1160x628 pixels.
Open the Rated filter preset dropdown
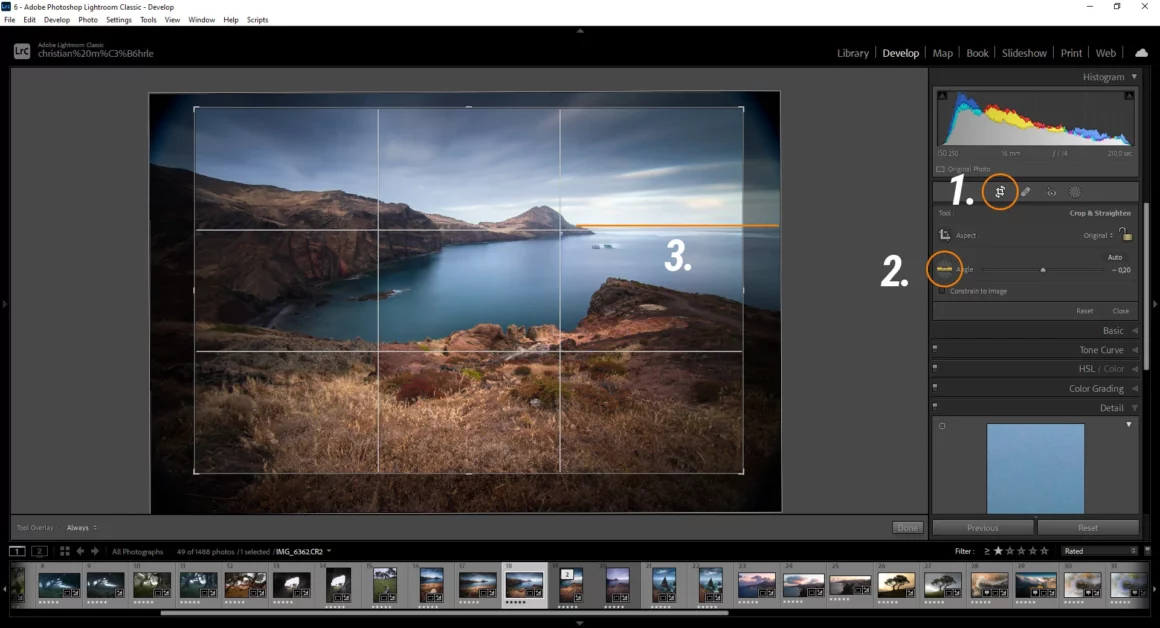[1100, 551]
